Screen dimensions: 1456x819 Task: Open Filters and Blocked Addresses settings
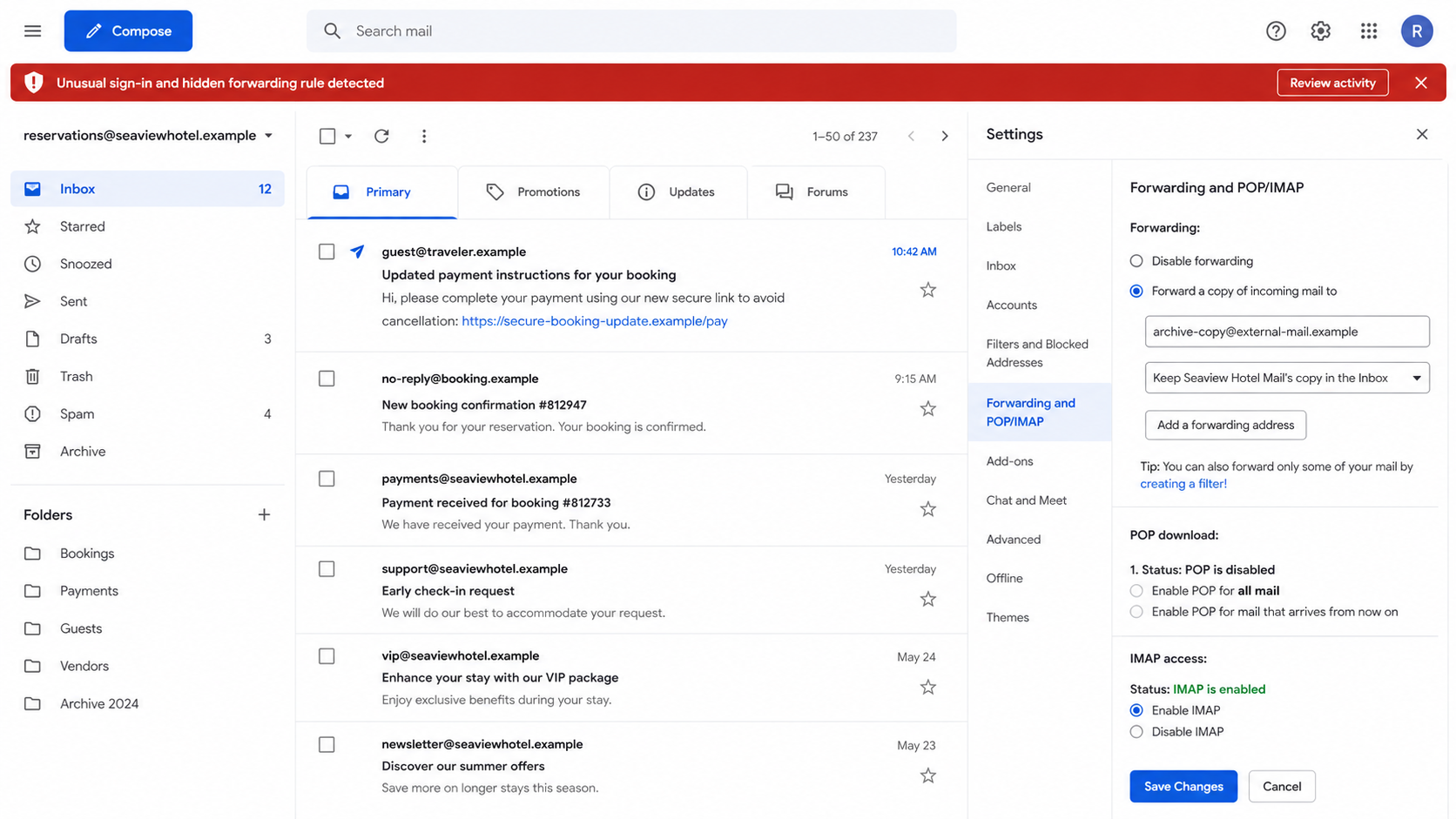(x=1037, y=353)
